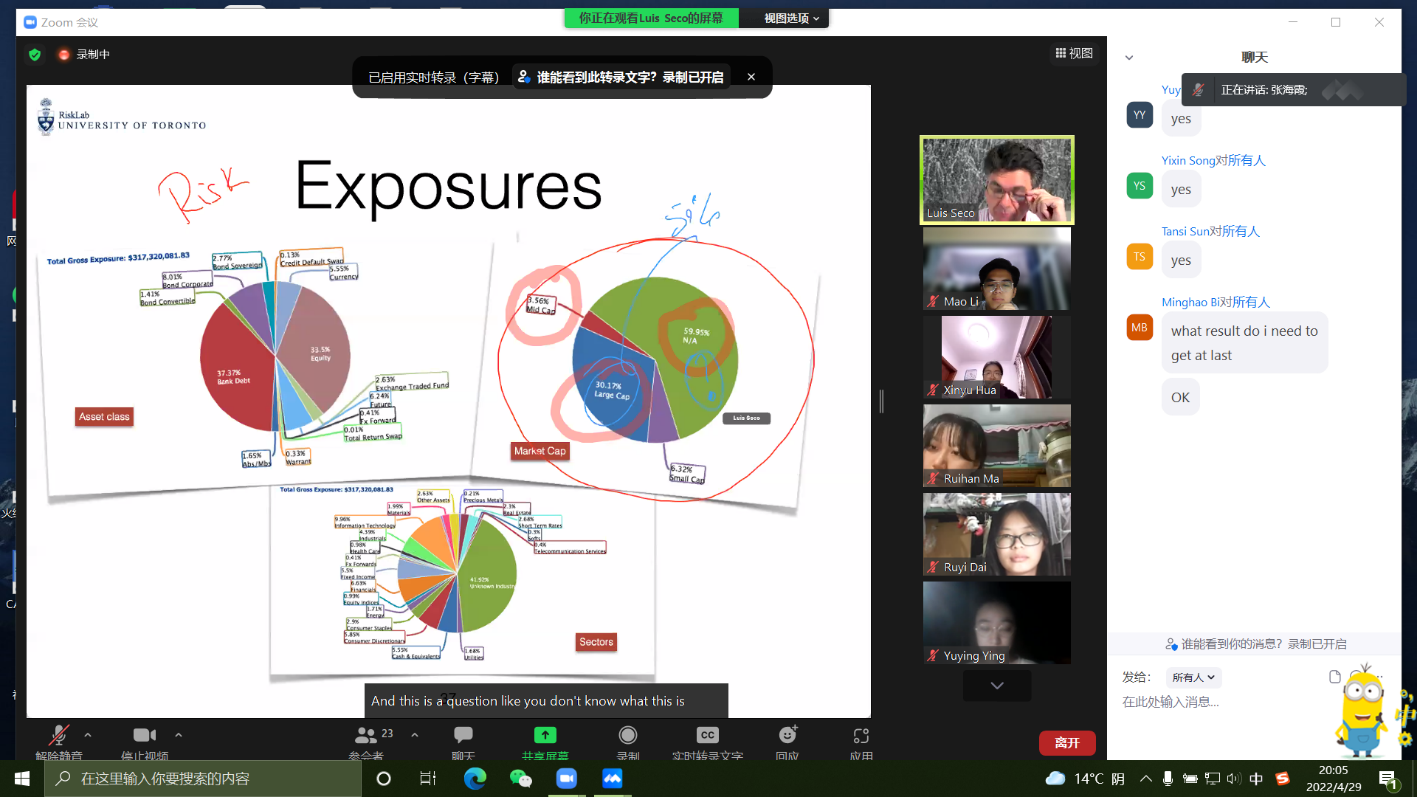Open the participants panel icon
Image resolution: width=1417 pixels, height=797 pixels.
366,736
